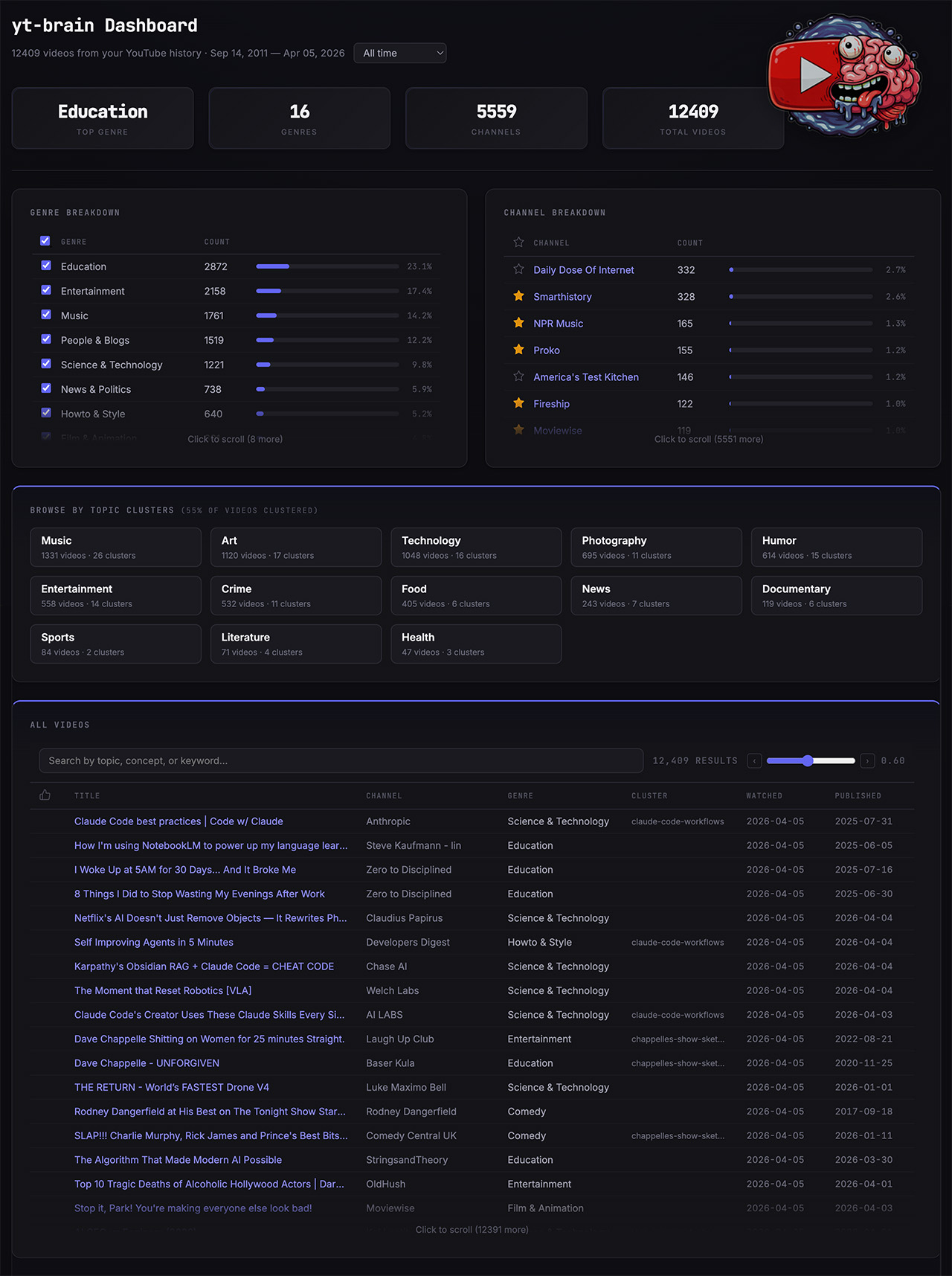
Task: Click the 'Developers Digest' channel cell
Action: [x=408, y=942]
